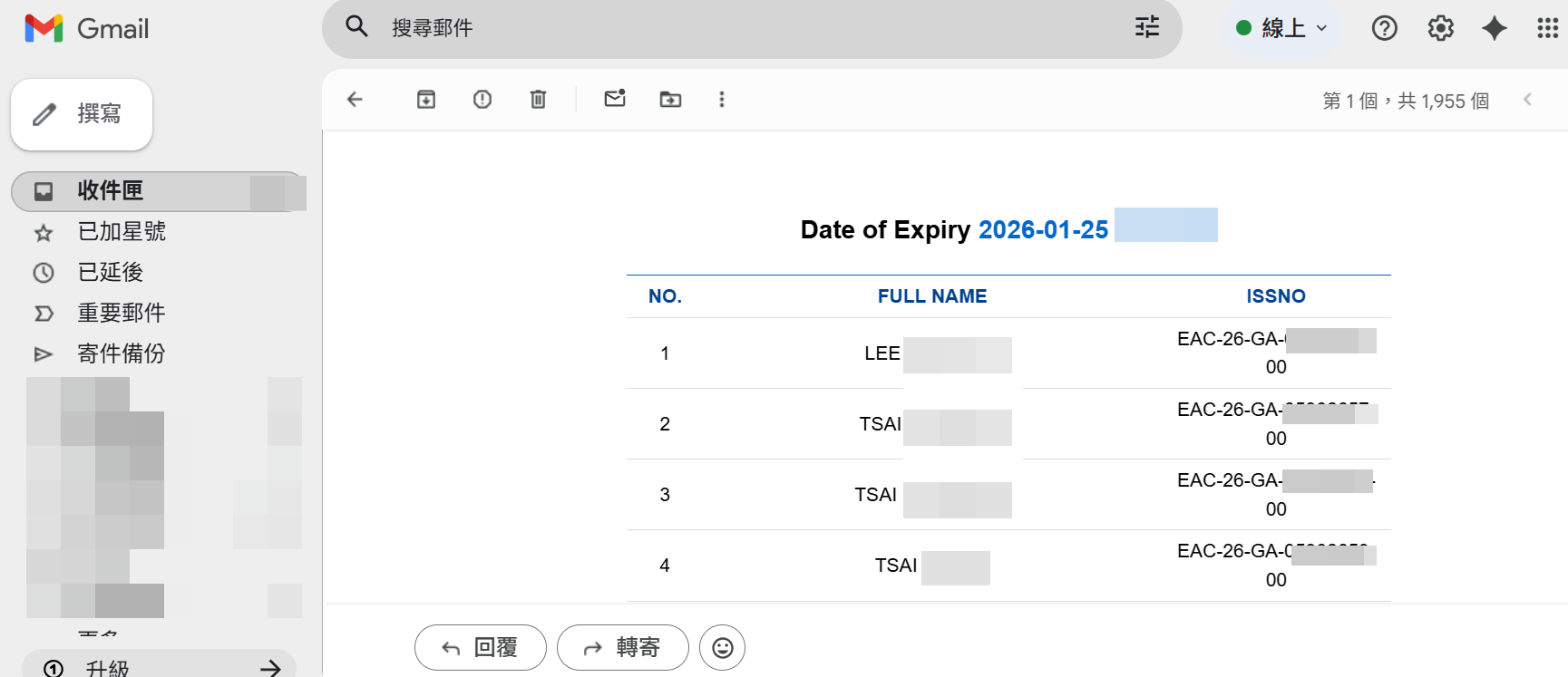Open the 已延後 snoozed folder

(x=111, y=273)
